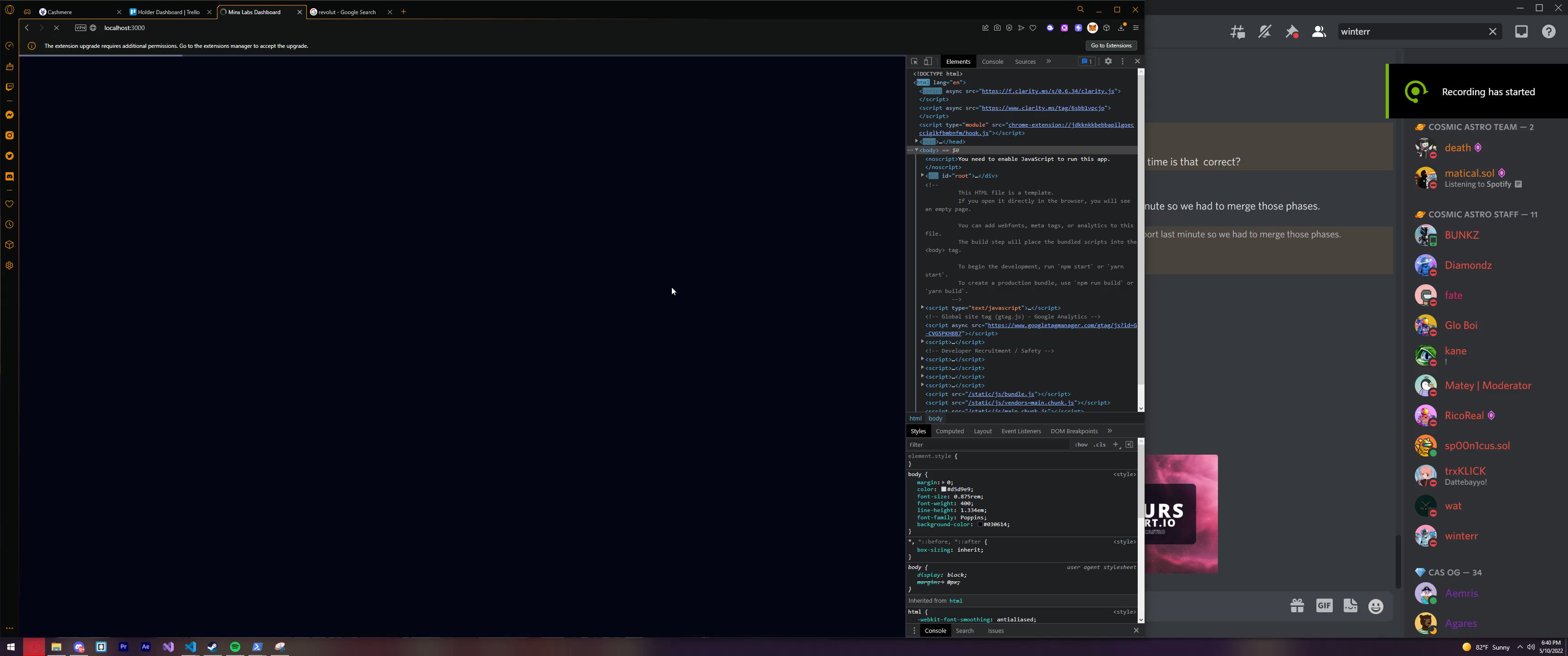1568x656 pixels.
Task: Open the Twitch sidebar icon
Action: pyautogui.click(x=9, y=87)
